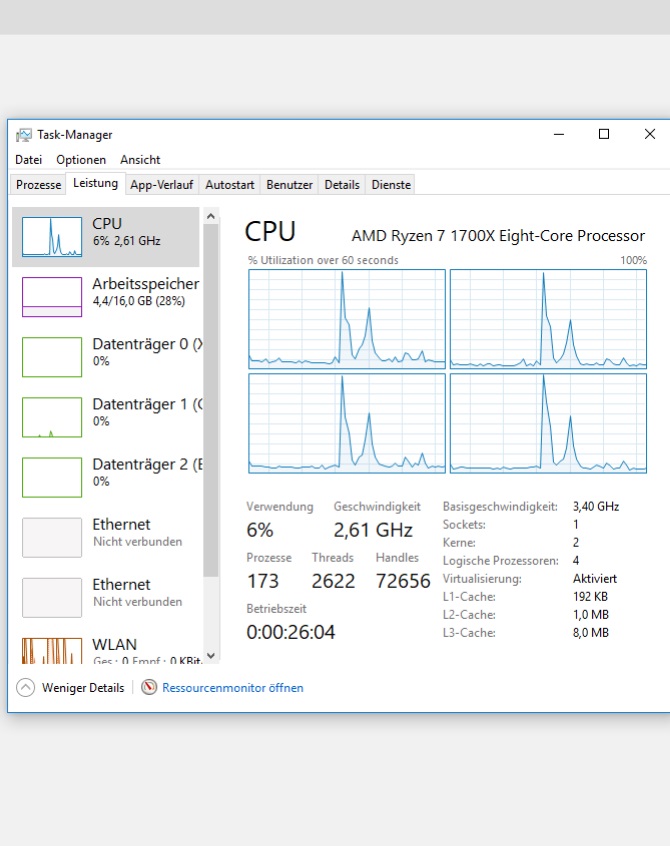This screenshot has height=846, width=670.
Task: Minimize the Task-Manager window
Action: click(559, 134)
